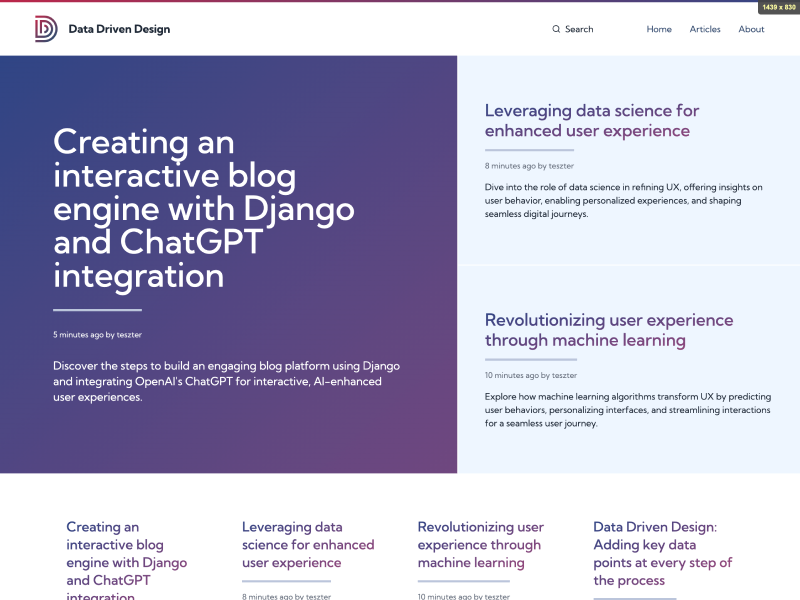The width and height of the screenshot is (800, 600).
Task: Click the summary starting 'Dive into the role'
Action: (x=623, y=201)
